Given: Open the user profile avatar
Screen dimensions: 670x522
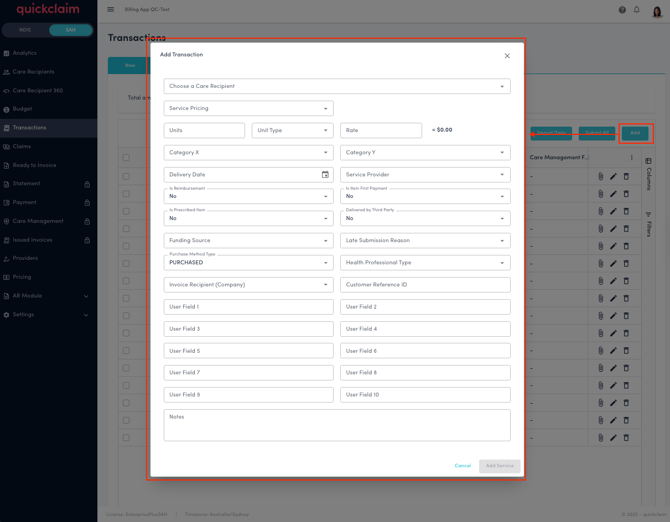Looking at the screenshot, I should pyautogui.click(x=657, y=11).
